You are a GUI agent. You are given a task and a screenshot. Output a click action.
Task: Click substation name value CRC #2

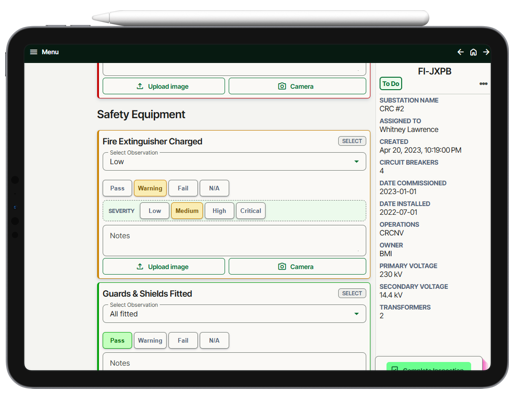coord(392,109)
